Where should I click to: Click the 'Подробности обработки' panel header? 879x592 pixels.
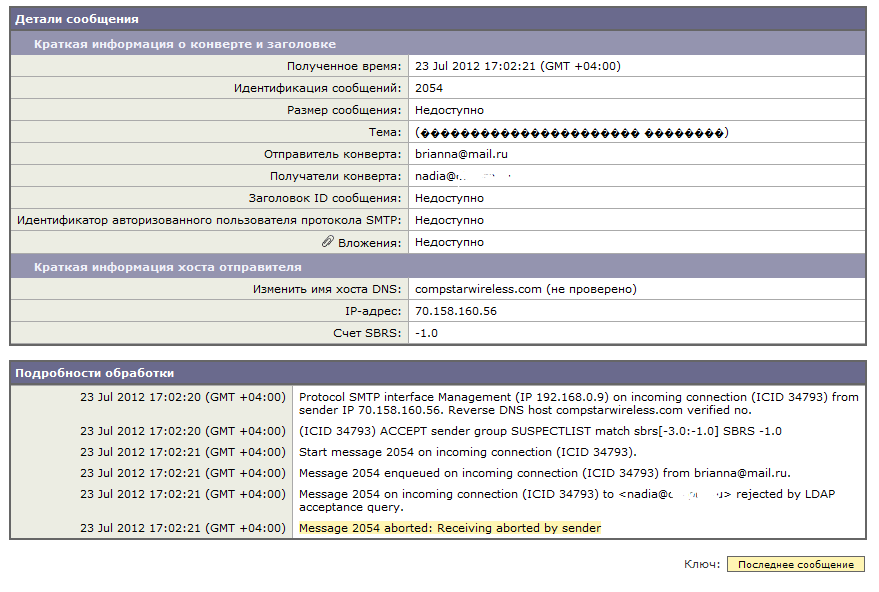[438, 373]
